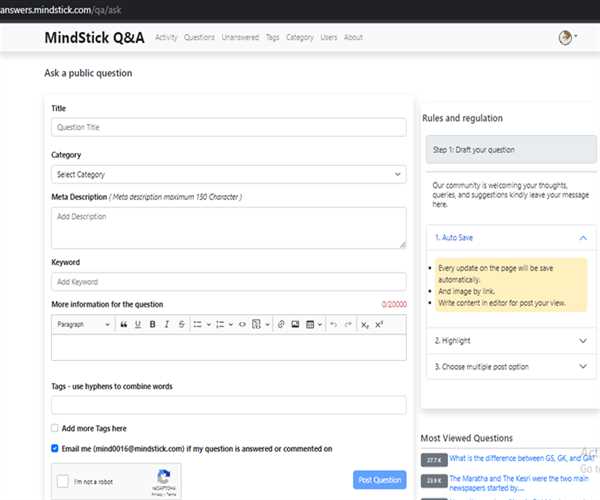600x500 pixels.
Task: Open numbered list style options arrow
Action: coord(231,324)
